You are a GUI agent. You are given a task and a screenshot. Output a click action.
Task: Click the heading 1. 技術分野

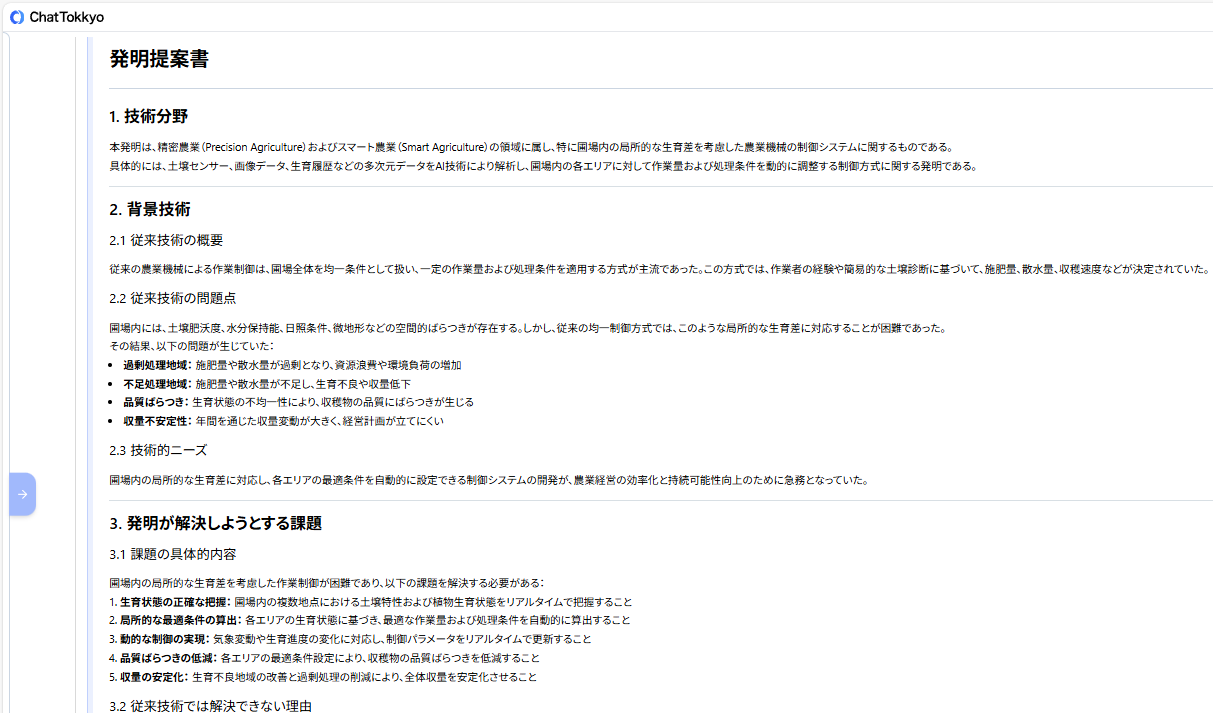[x=149, y=117]
